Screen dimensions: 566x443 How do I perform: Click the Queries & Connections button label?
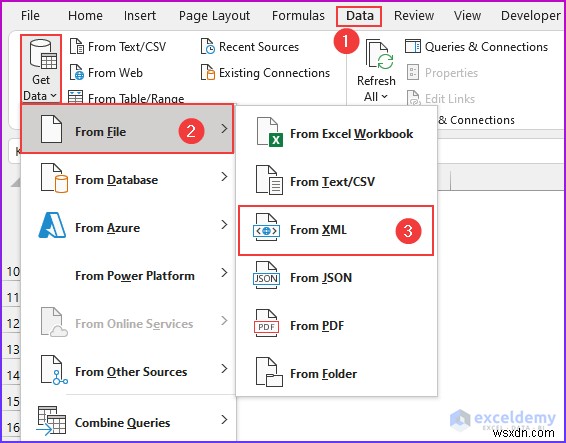point(486,47)
